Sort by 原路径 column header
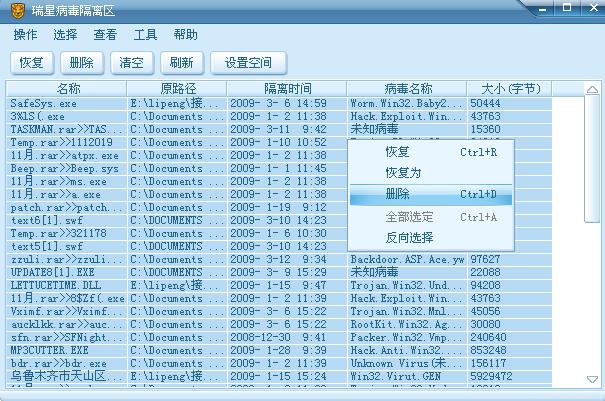Screen dimensions: 605x401 pyautogui.click(x=177, y=89)
